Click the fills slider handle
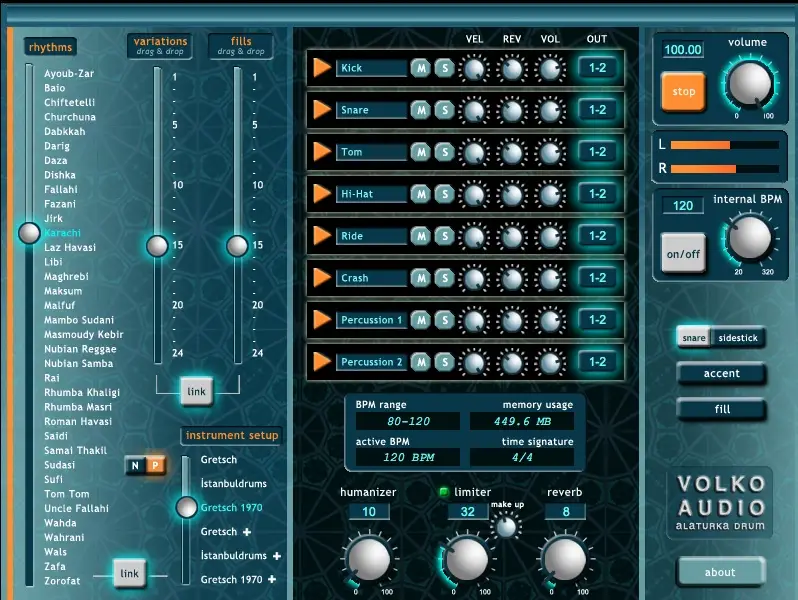 point(237,246)
